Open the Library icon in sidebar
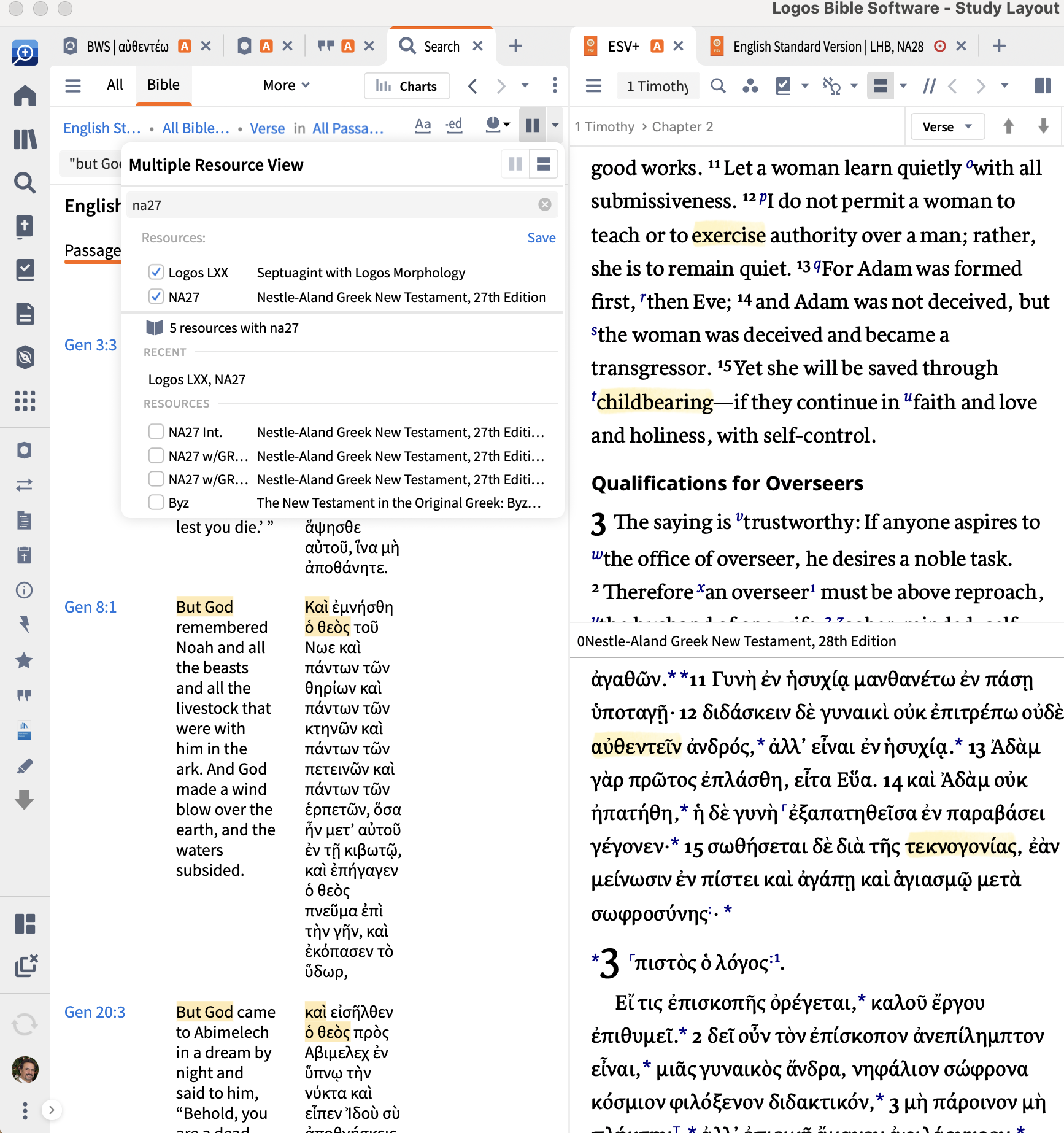 (x=25, y=139)
